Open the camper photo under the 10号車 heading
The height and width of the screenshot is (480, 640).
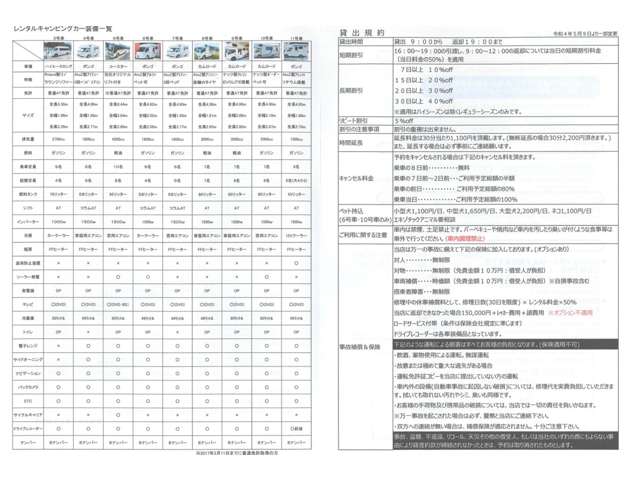point(267,51)
